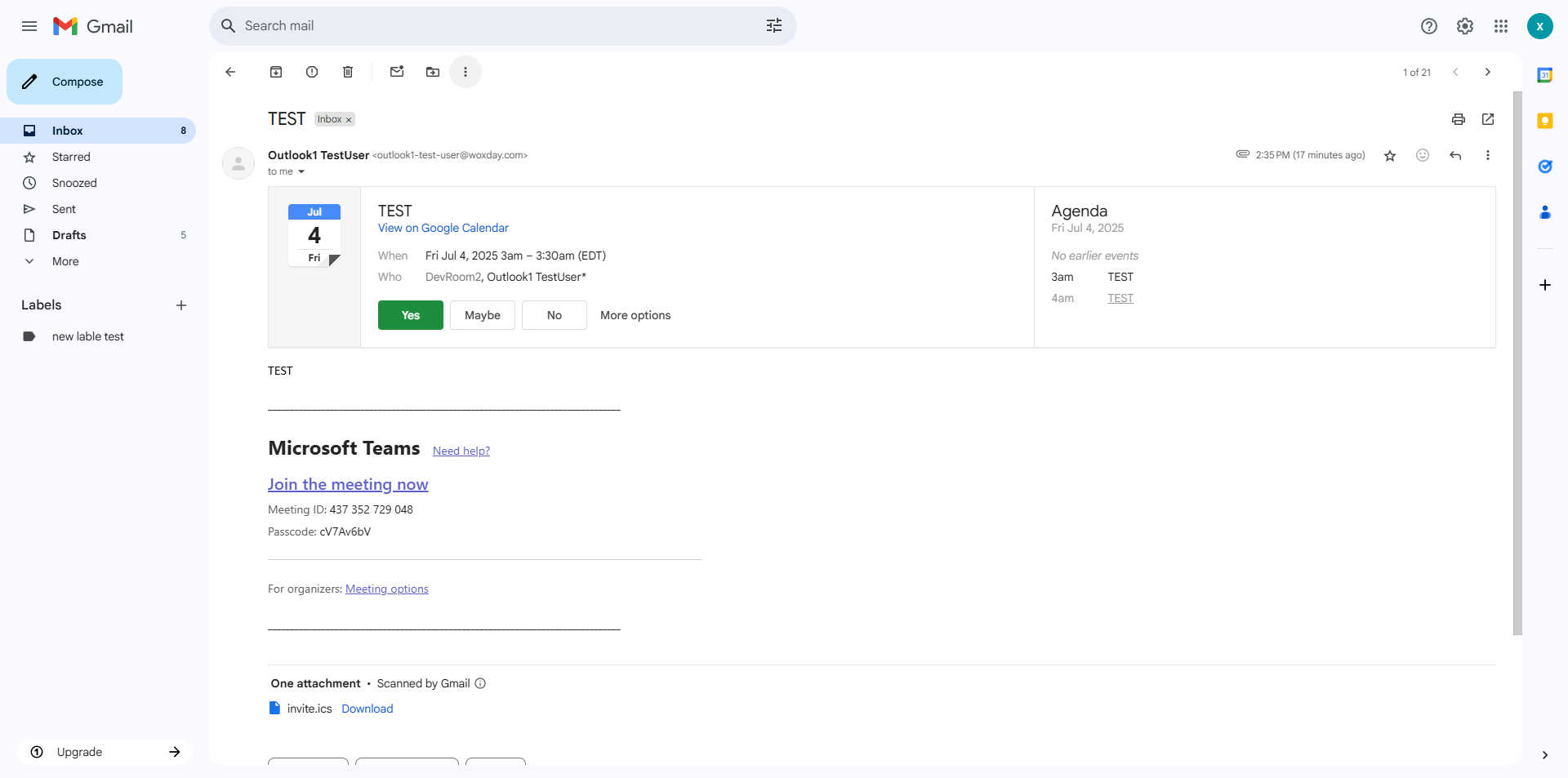Image resolution: width=1568 pixels, height=778 pixels.
Task: Go back to inbox arrow
Action: [230, 72]
